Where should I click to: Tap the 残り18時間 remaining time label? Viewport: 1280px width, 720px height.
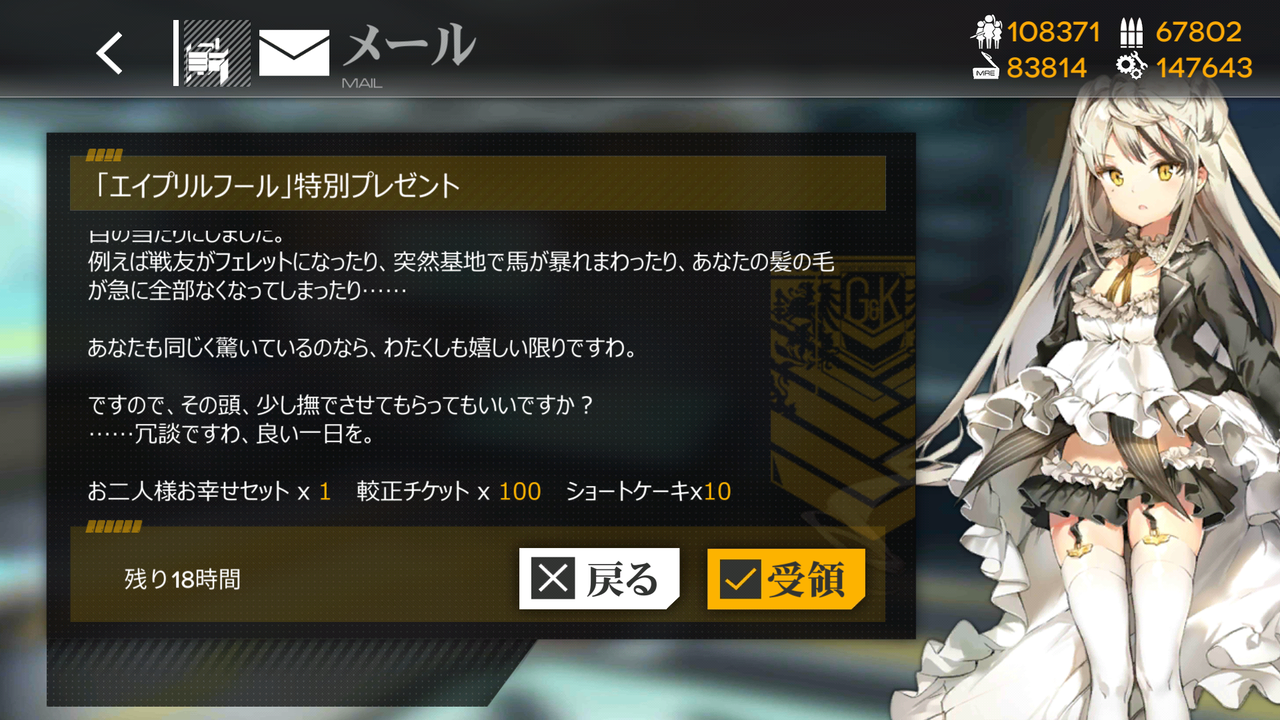(182, 579)
